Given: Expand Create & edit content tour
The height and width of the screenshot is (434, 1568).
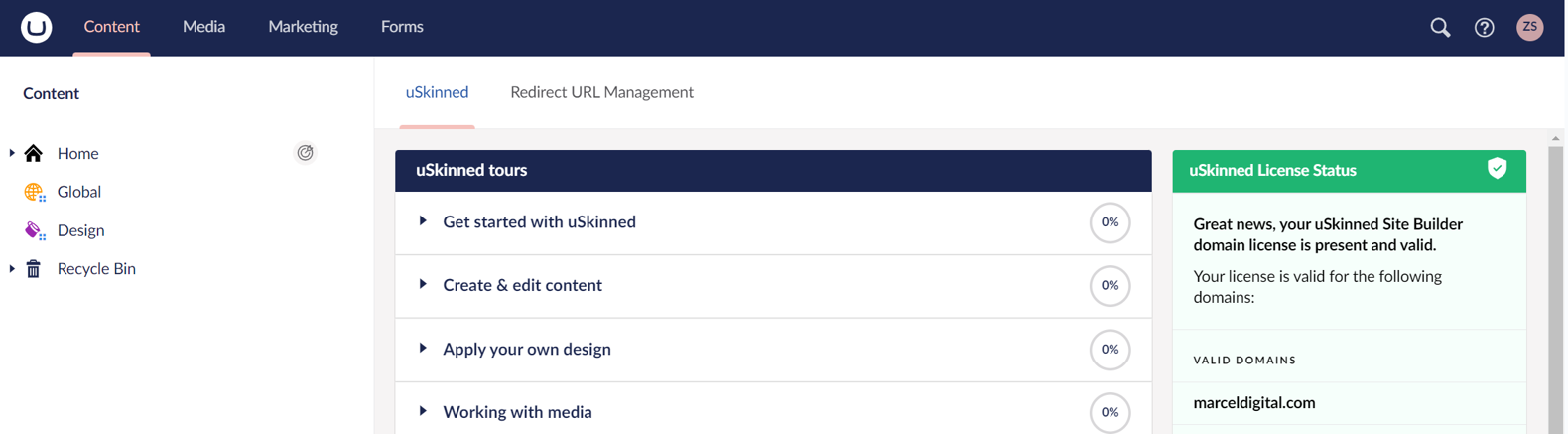Looking at the screenshot, I should pos(423,285).
